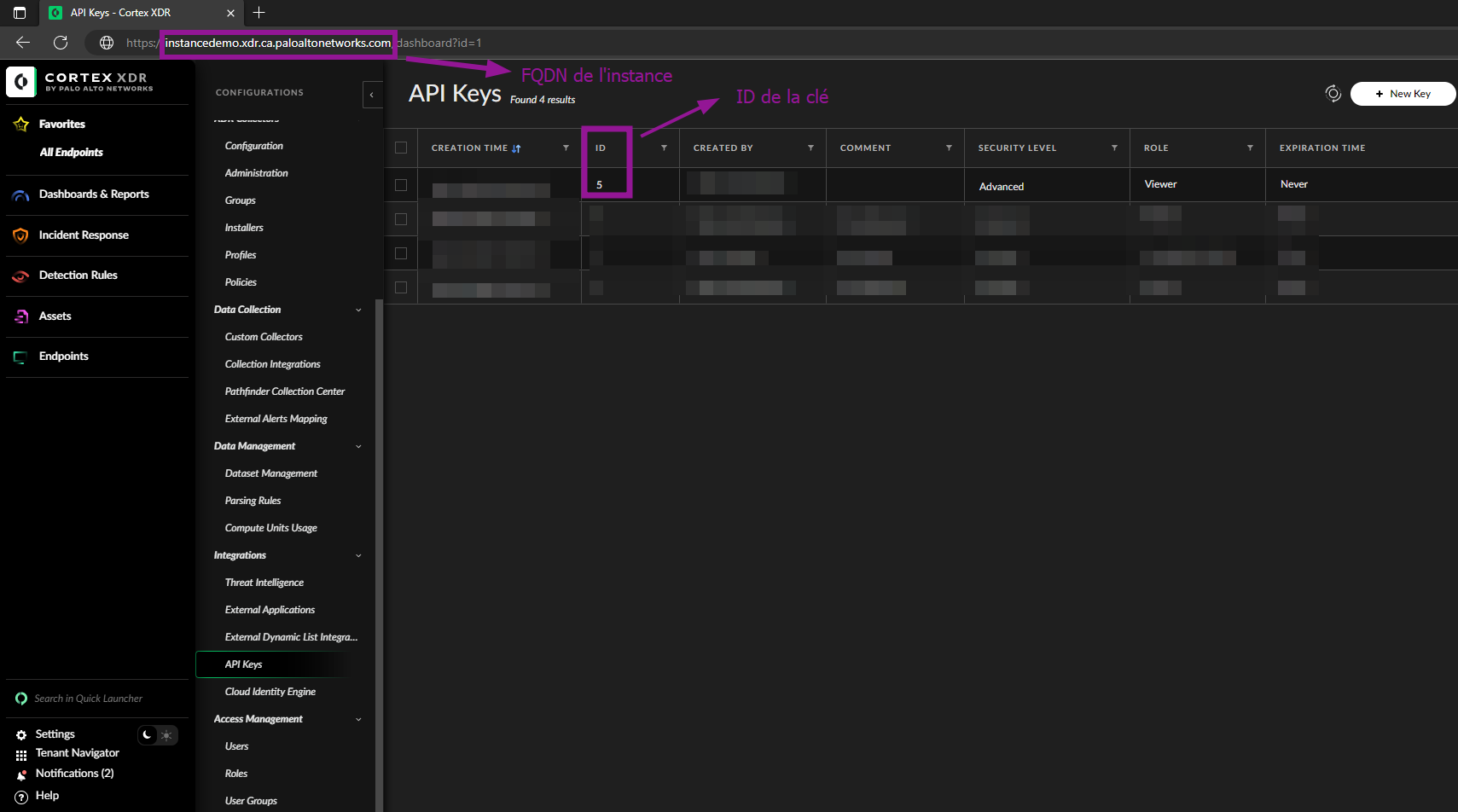Click the Advanced security level cell
1458x812 pixels.
(1002, 187)
